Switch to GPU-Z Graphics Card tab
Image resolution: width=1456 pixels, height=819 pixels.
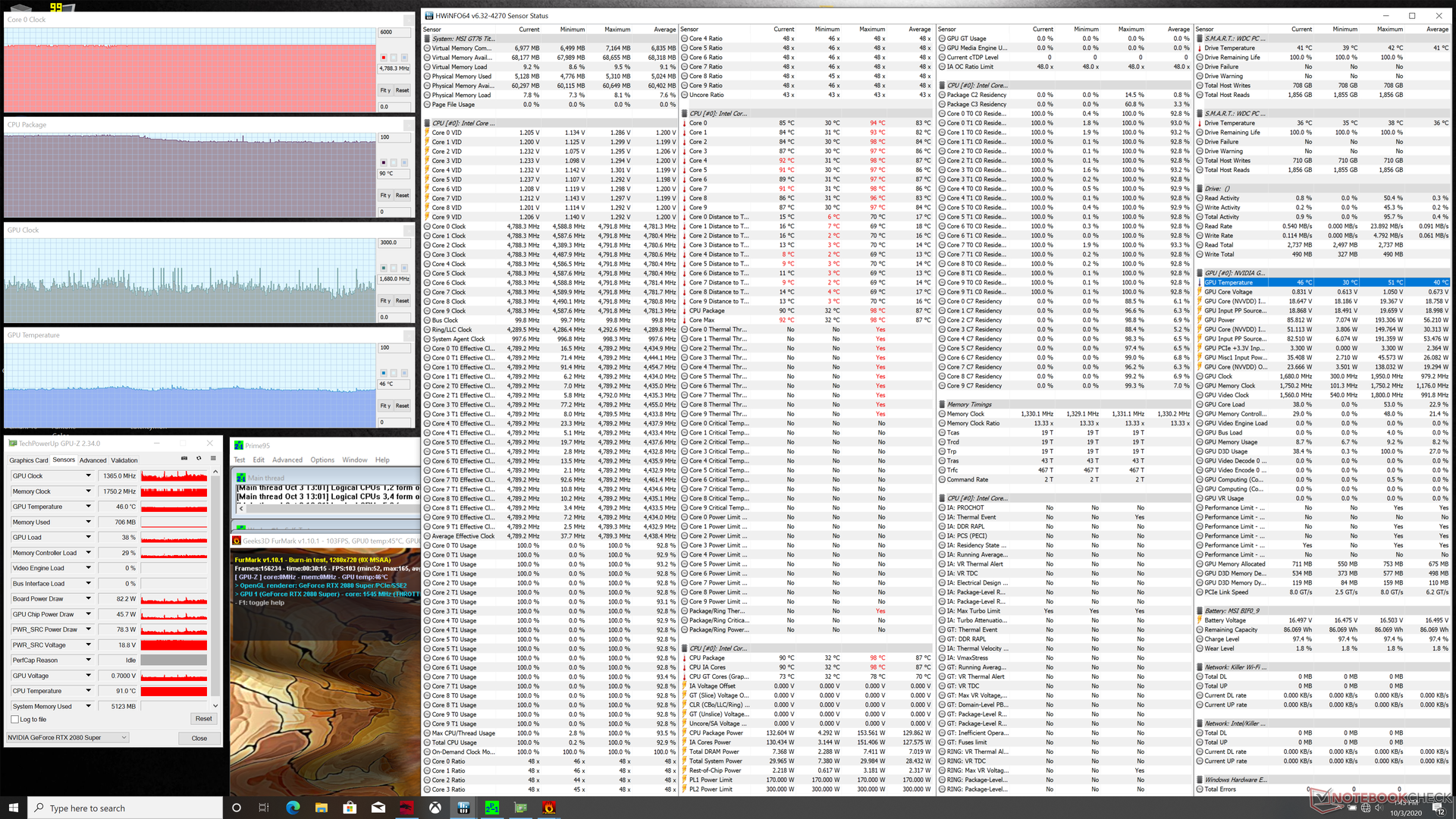pos(29,460)
